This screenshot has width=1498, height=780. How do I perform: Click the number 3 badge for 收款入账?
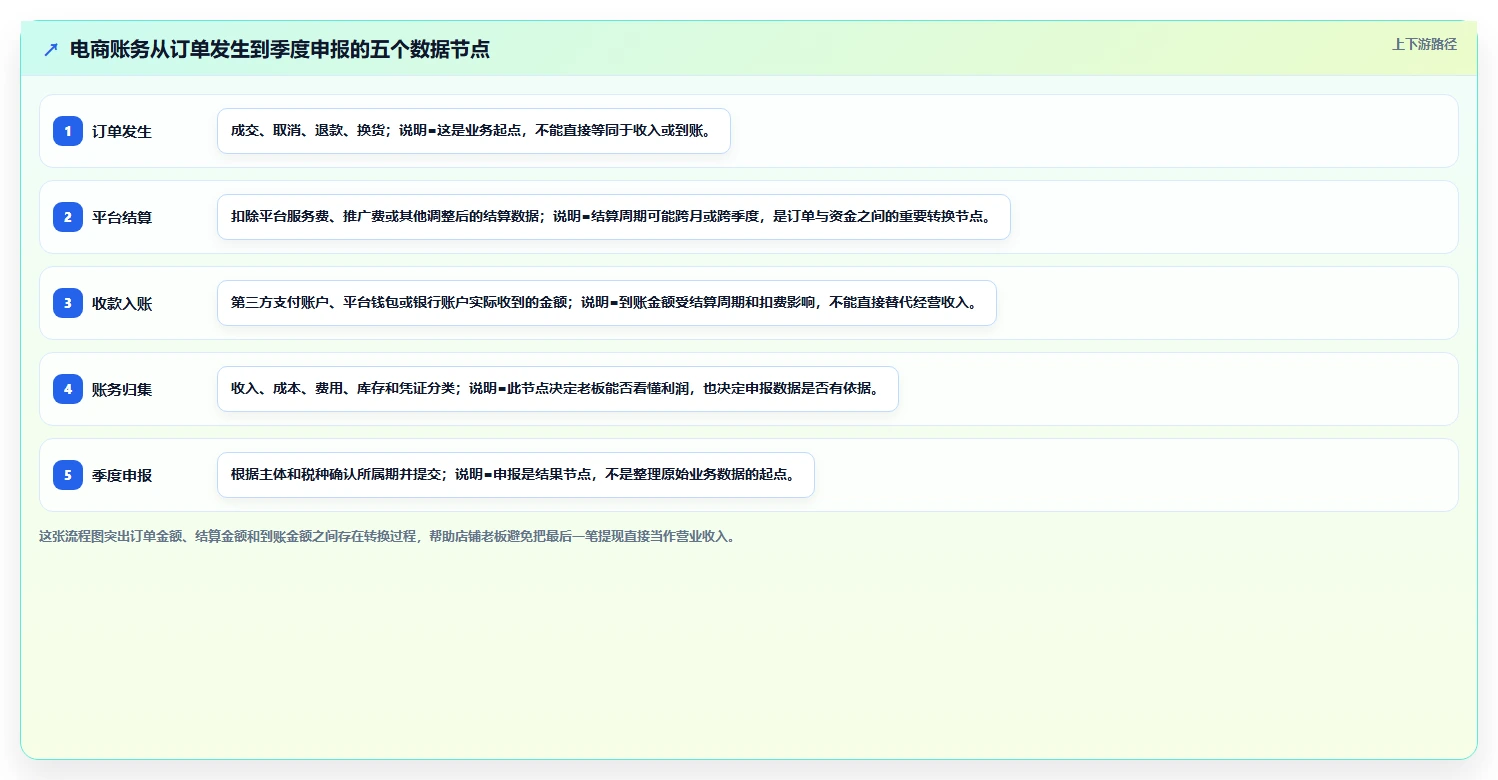(x=68, y=303)
